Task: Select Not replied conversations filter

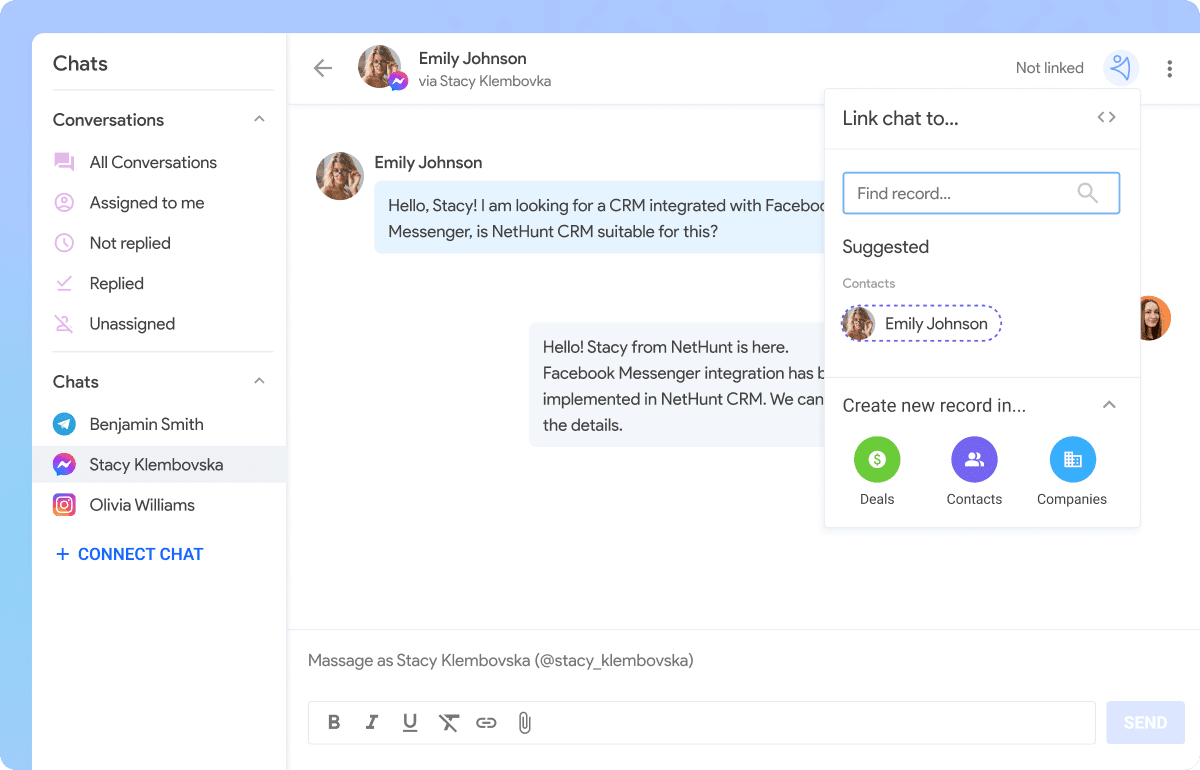Action: tap(130, 243)
